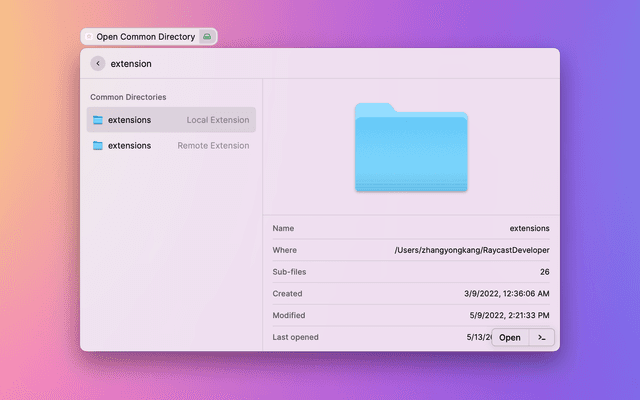Select the extensions name in second list row
This screenshot has width=640, height=400.
click(x=130, y=145)
